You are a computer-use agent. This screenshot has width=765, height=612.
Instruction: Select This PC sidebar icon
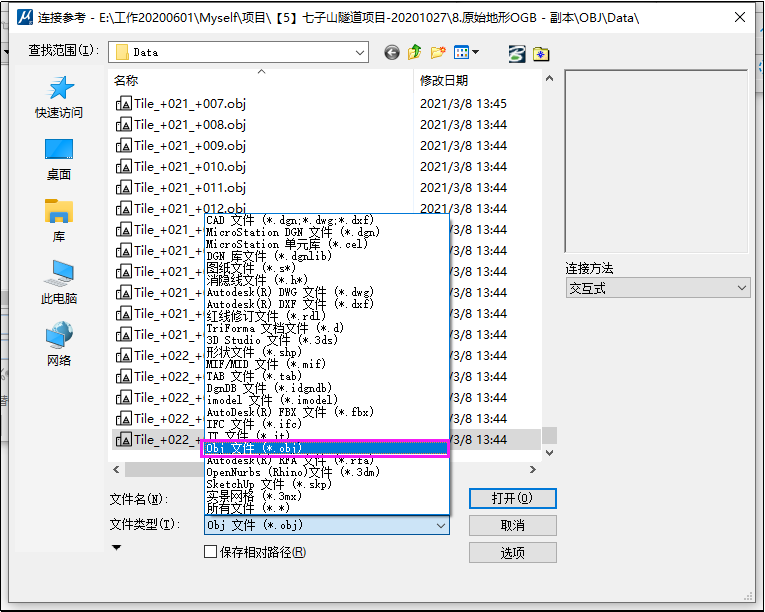(x=59, y=283)
